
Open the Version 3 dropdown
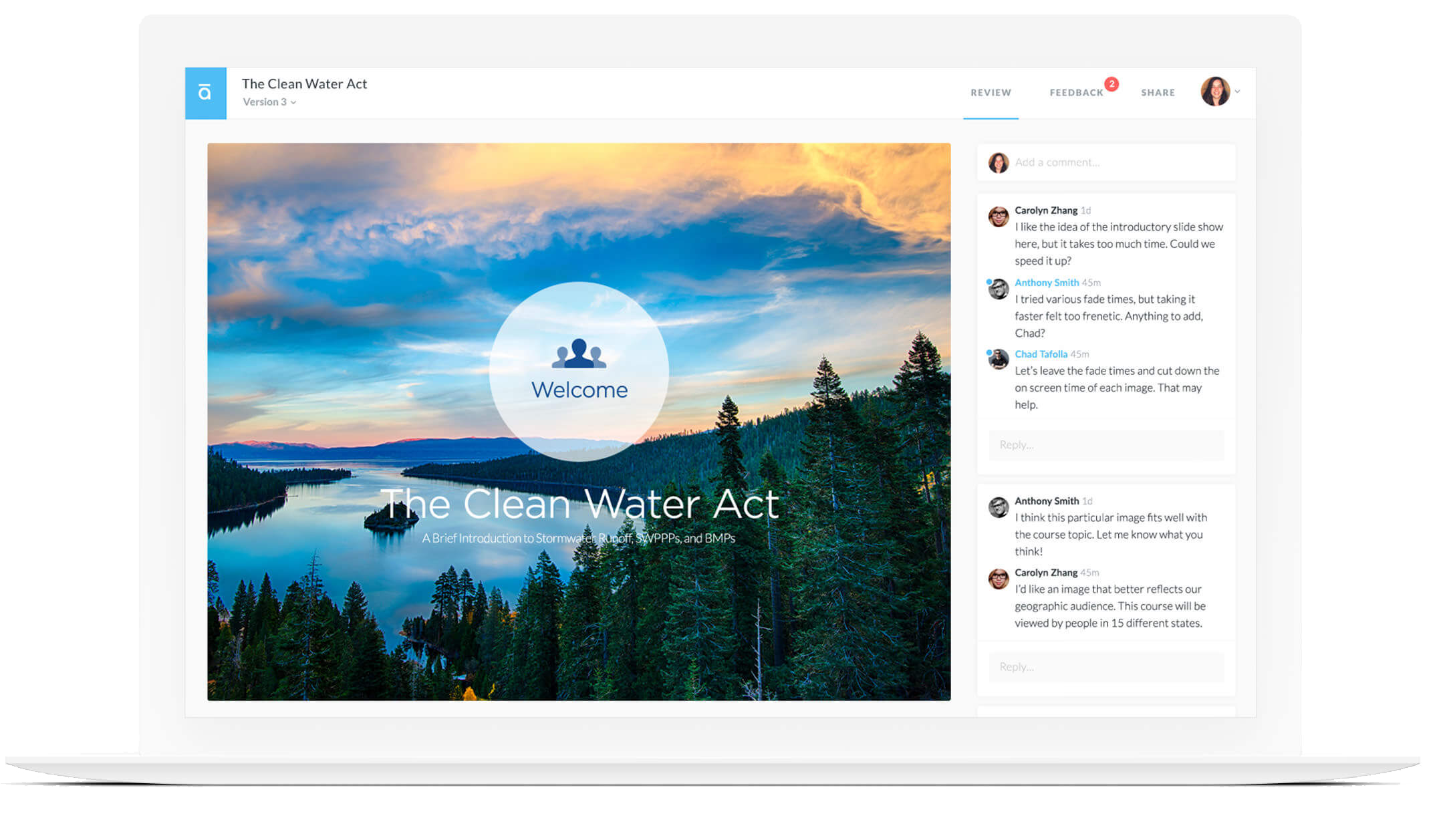269,102
